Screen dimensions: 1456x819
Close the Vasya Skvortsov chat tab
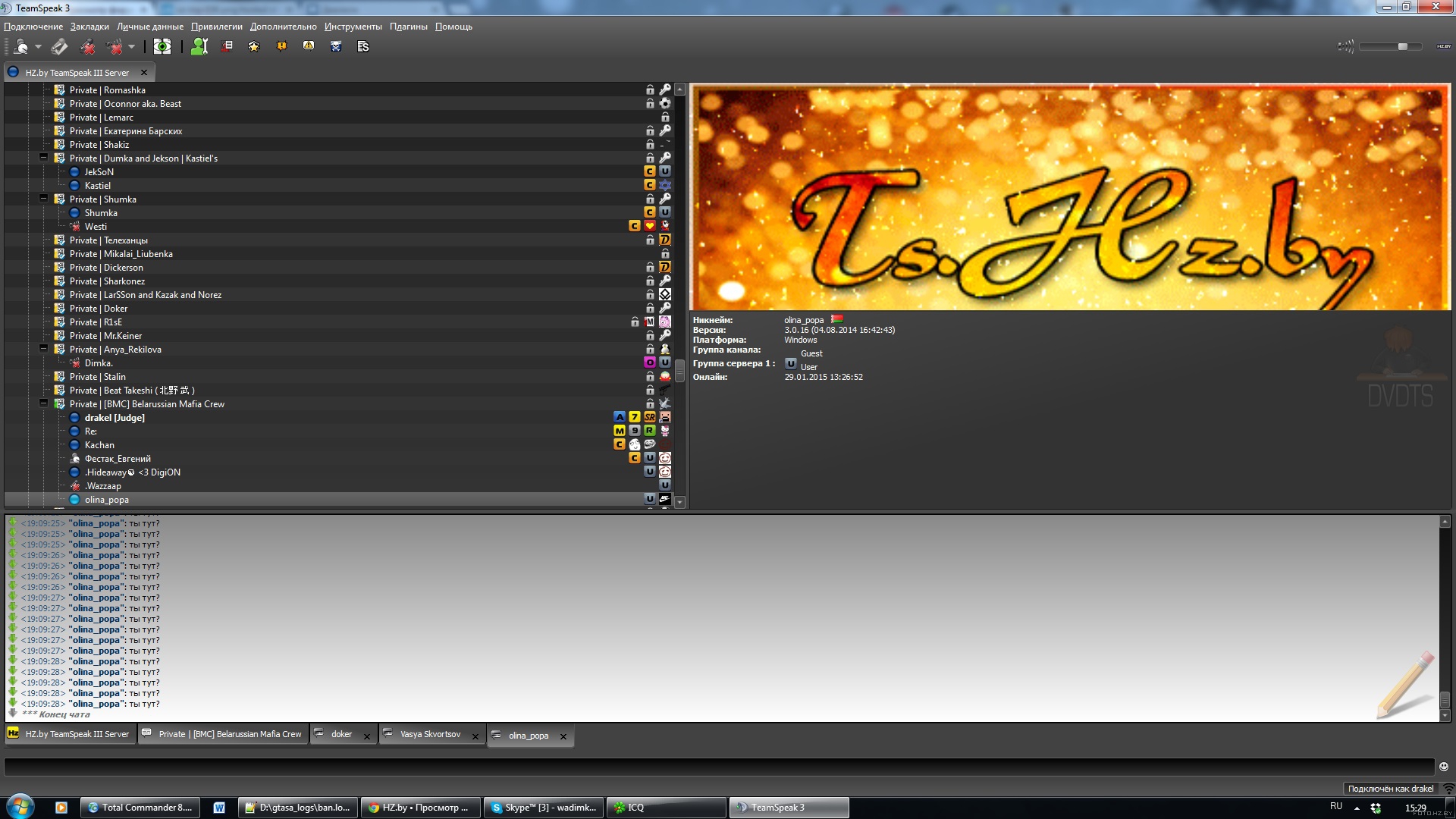pyautogui.click(x=475, y=736)
